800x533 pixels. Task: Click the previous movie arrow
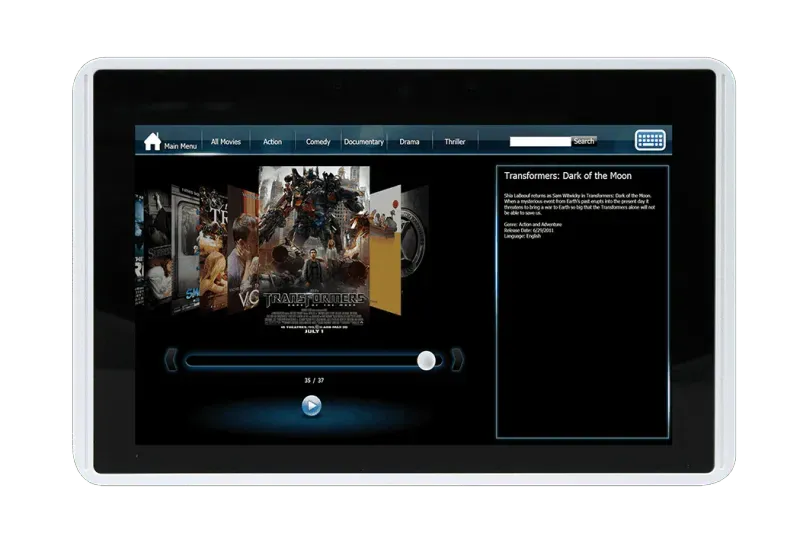pos(171,360)
